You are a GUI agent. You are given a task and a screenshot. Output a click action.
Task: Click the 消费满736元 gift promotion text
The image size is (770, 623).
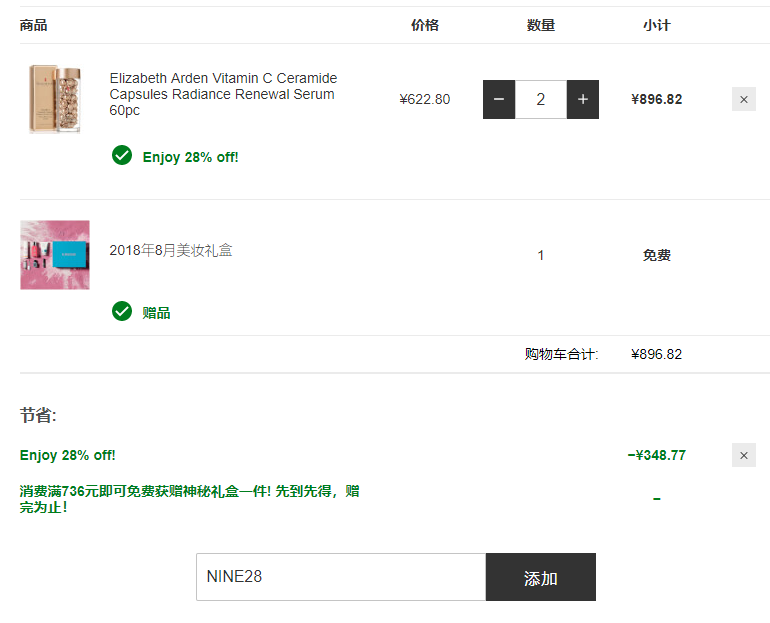pos(190,499)
